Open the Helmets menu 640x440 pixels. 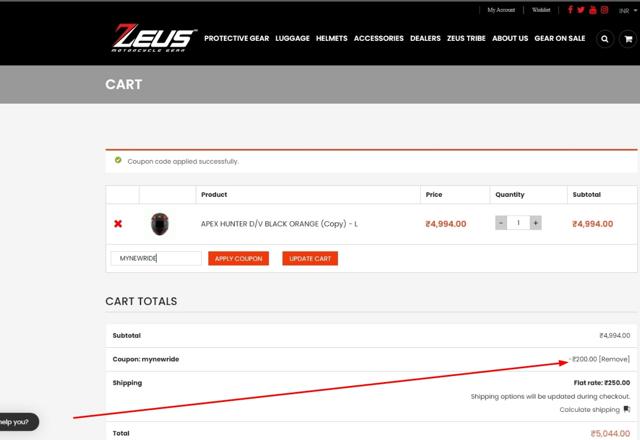(331, 38)
